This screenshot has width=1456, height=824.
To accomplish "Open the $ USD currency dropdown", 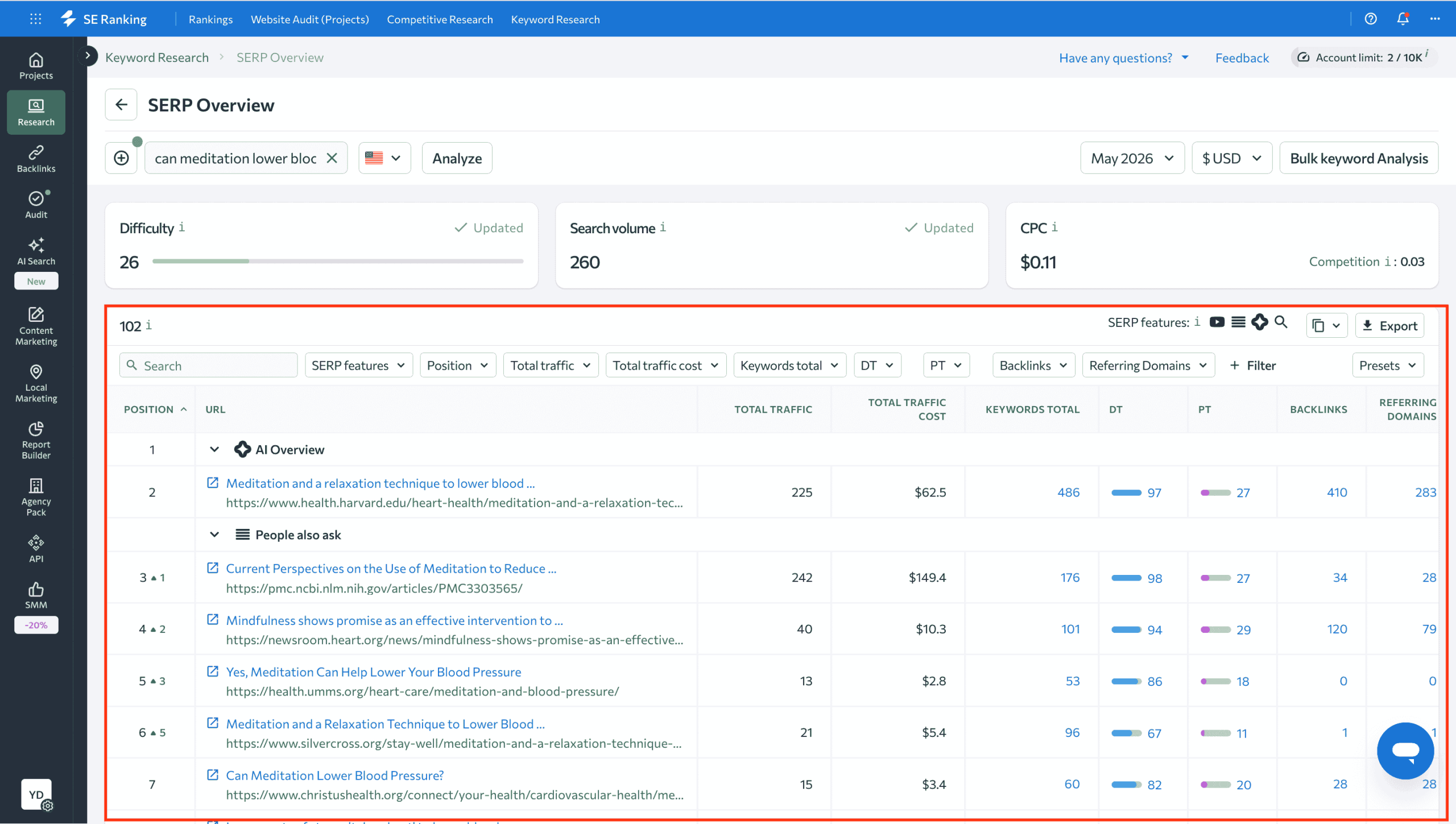I will [1232, 158].
